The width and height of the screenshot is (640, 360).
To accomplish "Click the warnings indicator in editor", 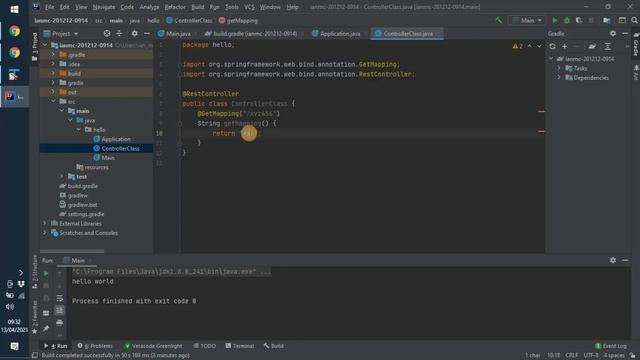I will [x=517, y=46].
